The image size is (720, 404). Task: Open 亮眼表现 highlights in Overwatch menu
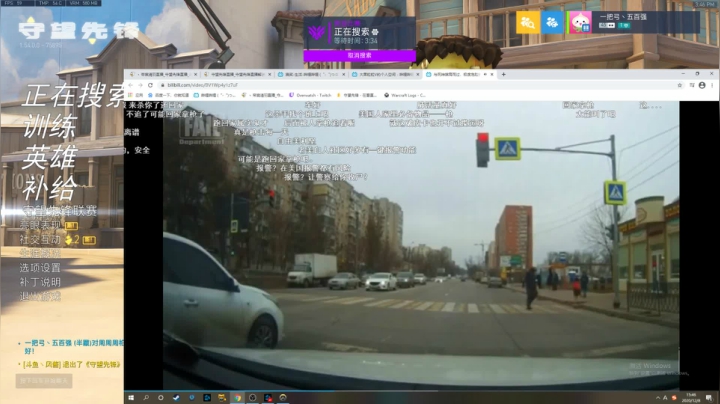(40, 225)
